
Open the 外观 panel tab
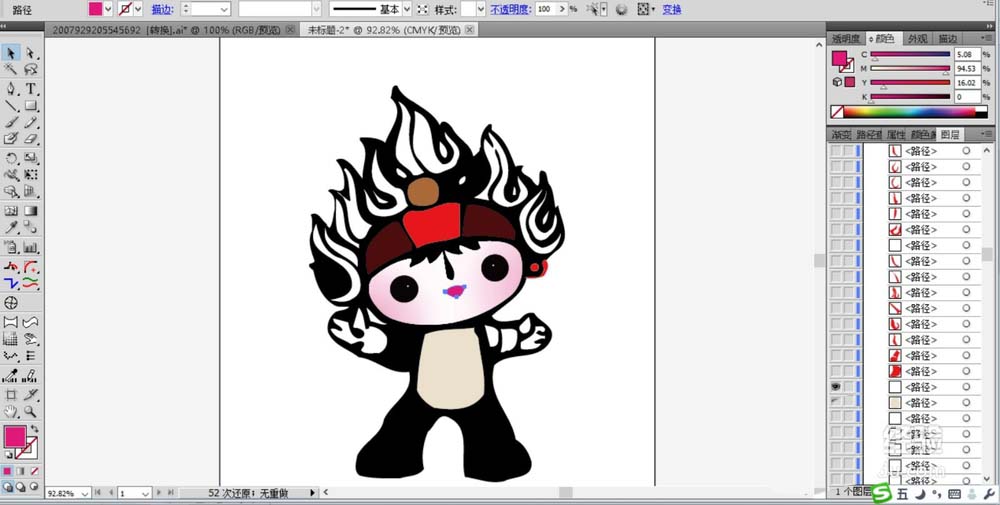tap(918, 39)
